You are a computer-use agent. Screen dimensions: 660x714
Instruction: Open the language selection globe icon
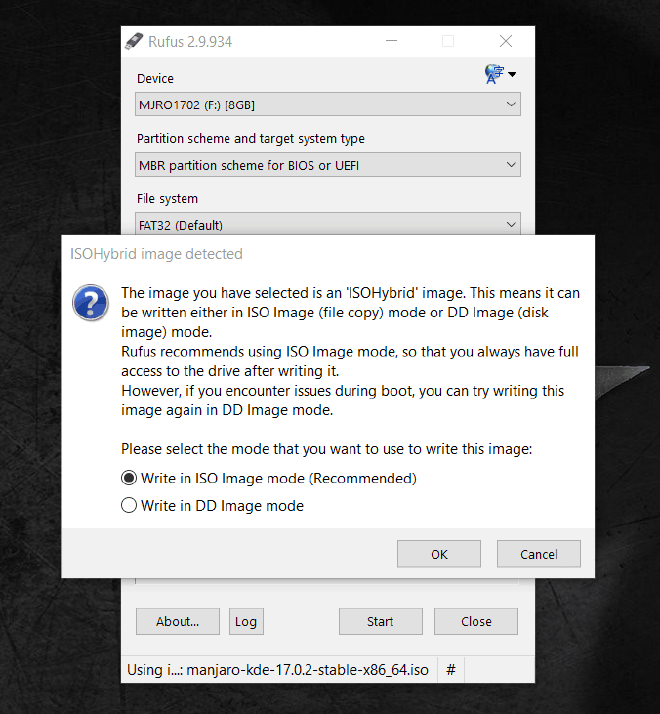tap(493, 74)
